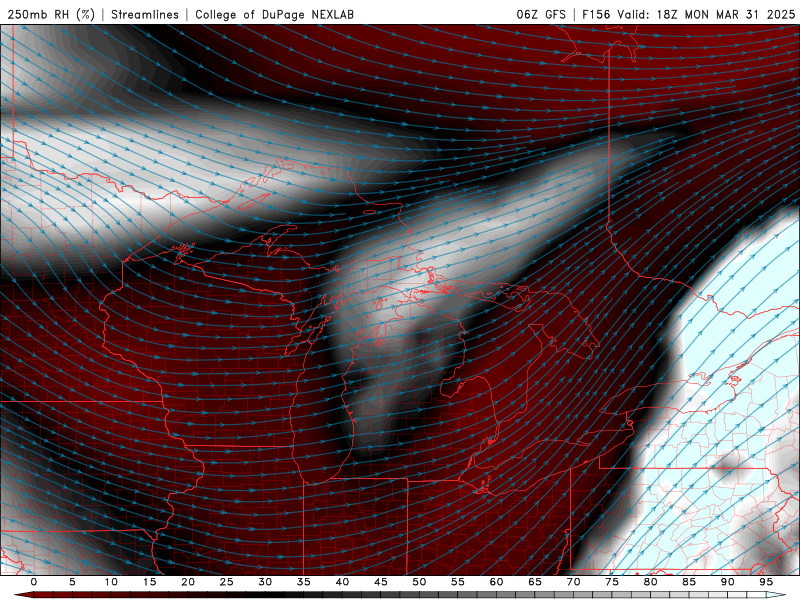Click the '250mb RH (%)' title text
Viewport: 800px width, 600px height.
[x=51, y=14]
